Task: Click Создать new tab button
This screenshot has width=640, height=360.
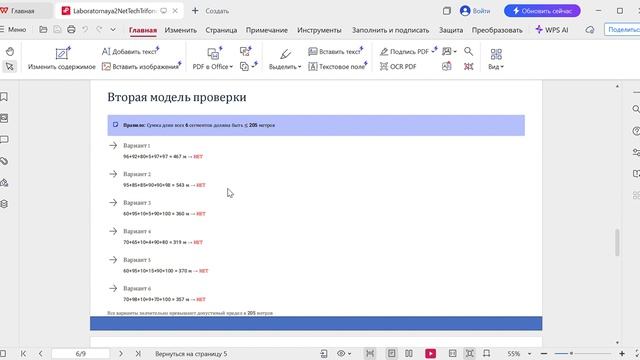Action: pyautogui.click(x=211, y=11)
